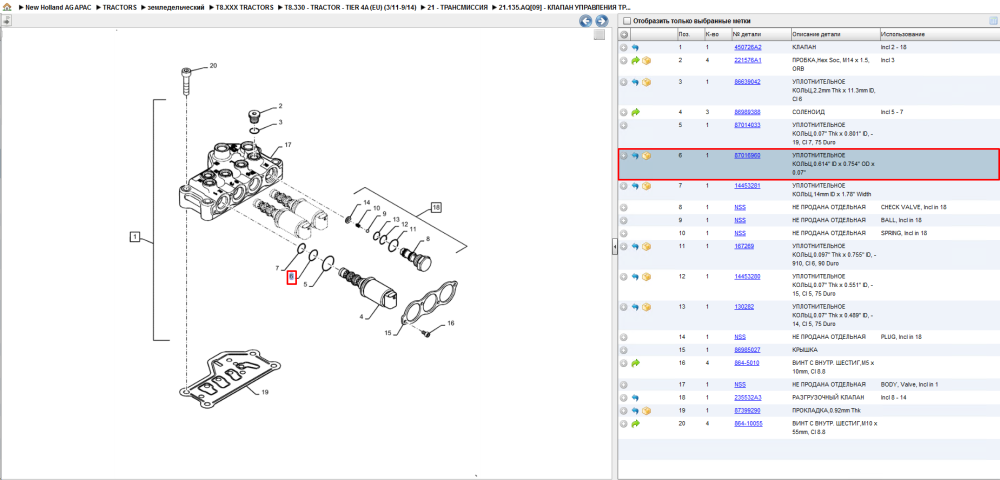Add position 8 CHECK VALVE with plus icon

pos(624,208)
